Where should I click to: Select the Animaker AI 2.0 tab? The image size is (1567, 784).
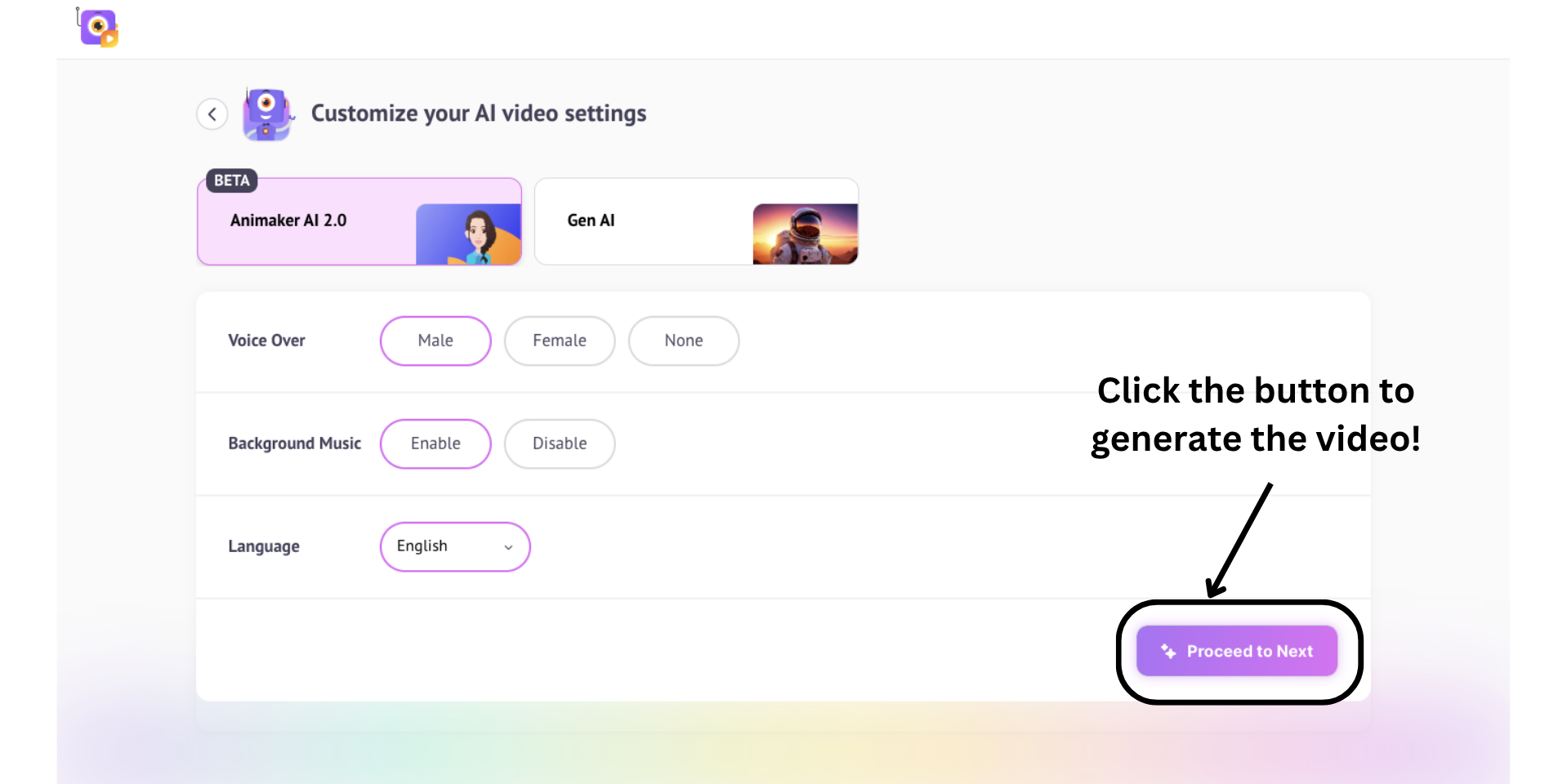(359, 221)
